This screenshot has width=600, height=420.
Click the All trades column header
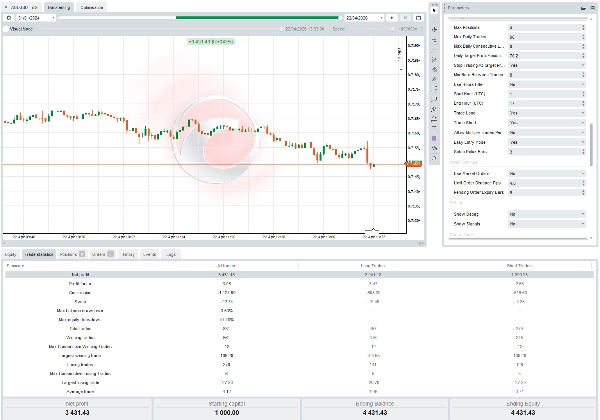coord(226,265)
